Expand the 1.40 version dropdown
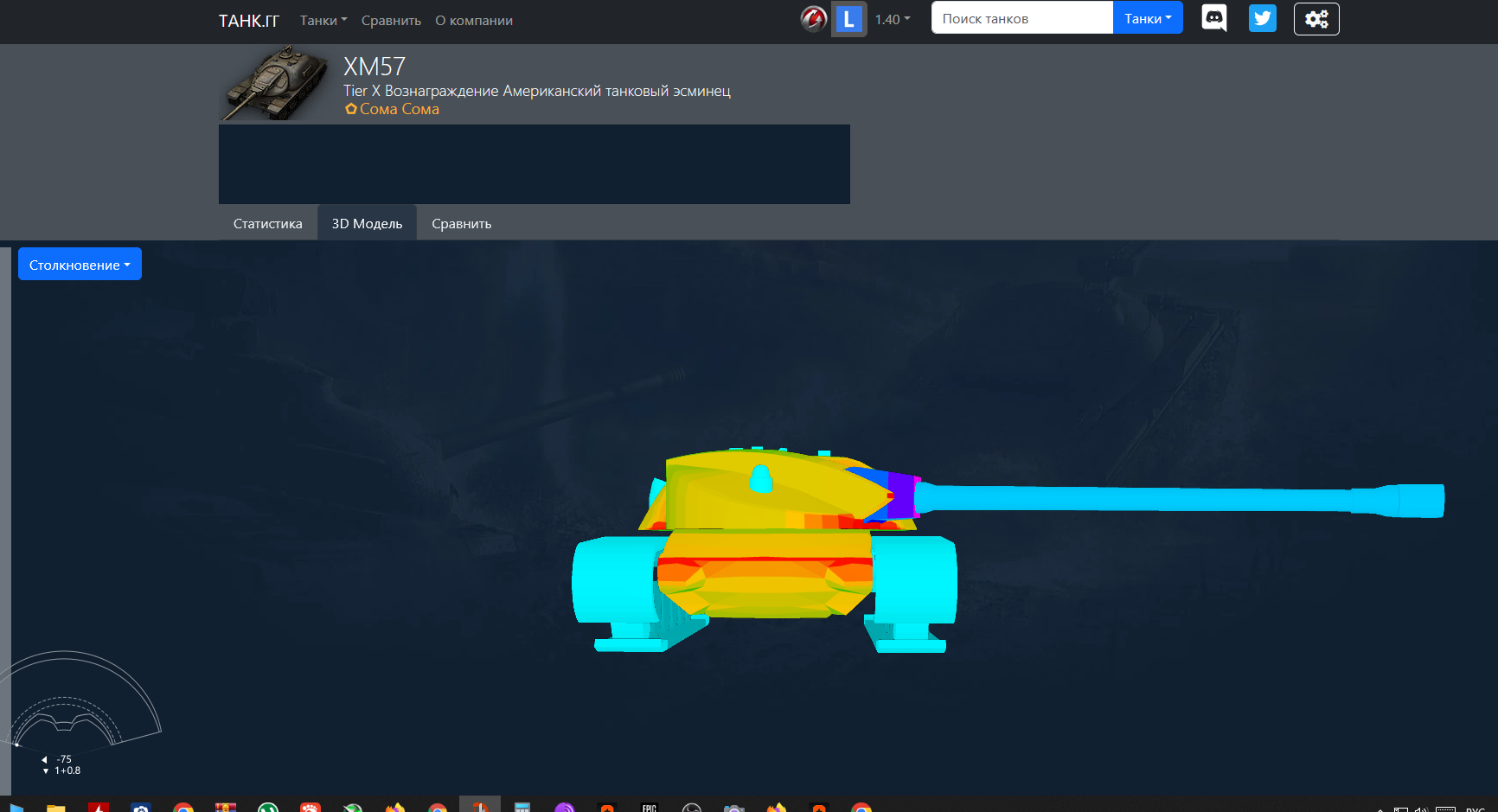The width and height of the screenshot is (1498, 812). [892, 19]
